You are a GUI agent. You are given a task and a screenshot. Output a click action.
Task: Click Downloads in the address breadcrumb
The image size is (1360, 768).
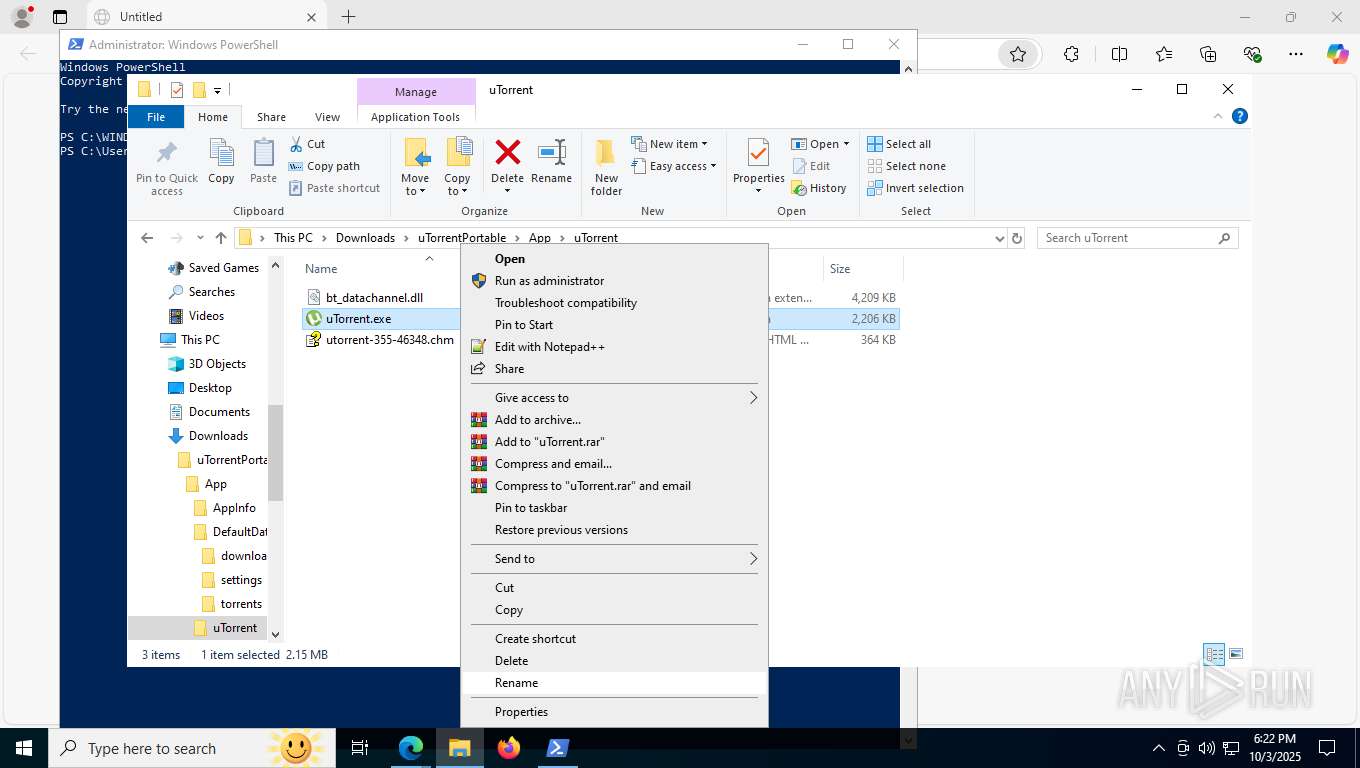[x=365, y=238]
